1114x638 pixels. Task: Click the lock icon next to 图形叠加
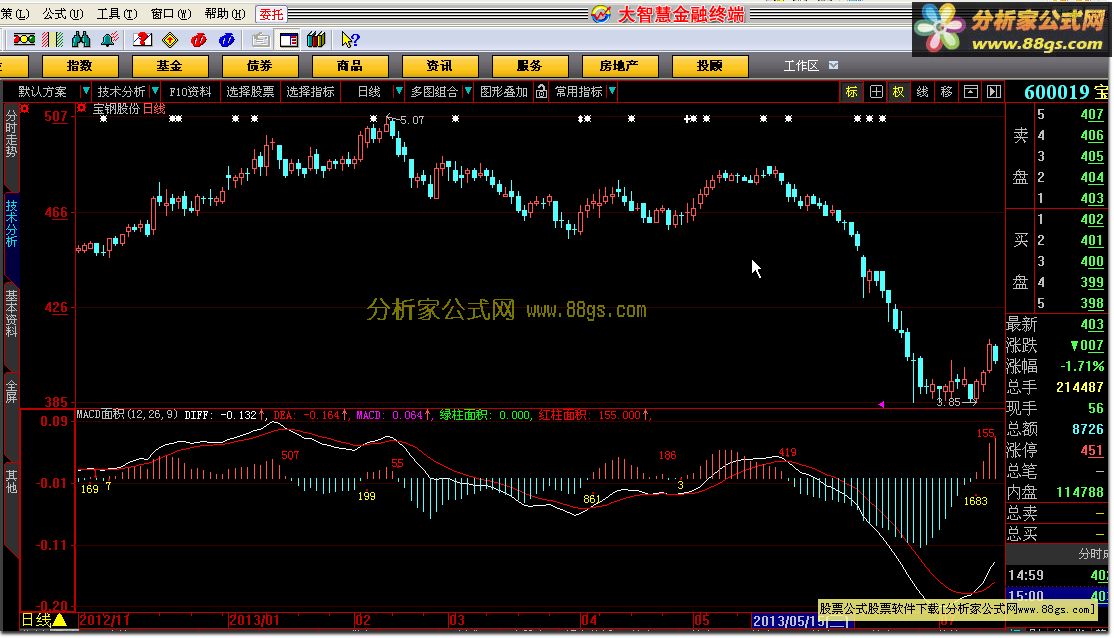[541, 92]
